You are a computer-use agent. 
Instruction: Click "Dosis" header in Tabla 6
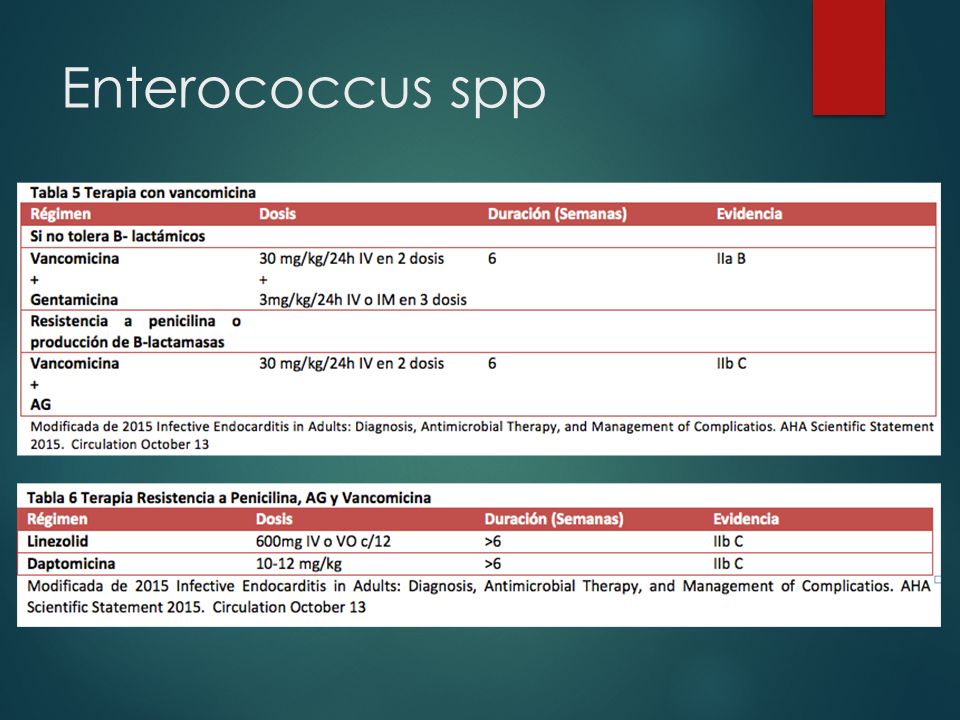[x=274, y=519]
